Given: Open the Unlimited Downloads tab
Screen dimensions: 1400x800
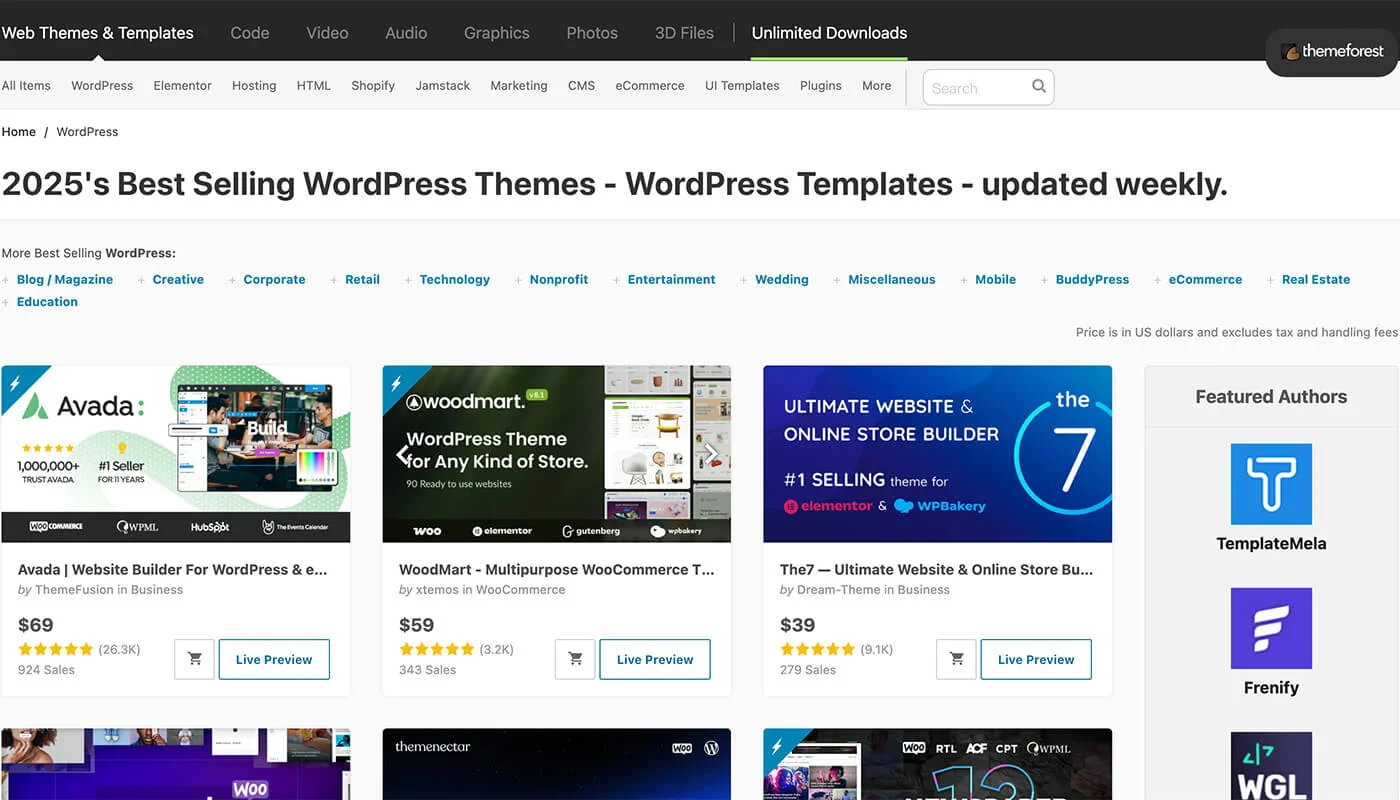Looking at the screenshot, I should [x=829, y=32].
